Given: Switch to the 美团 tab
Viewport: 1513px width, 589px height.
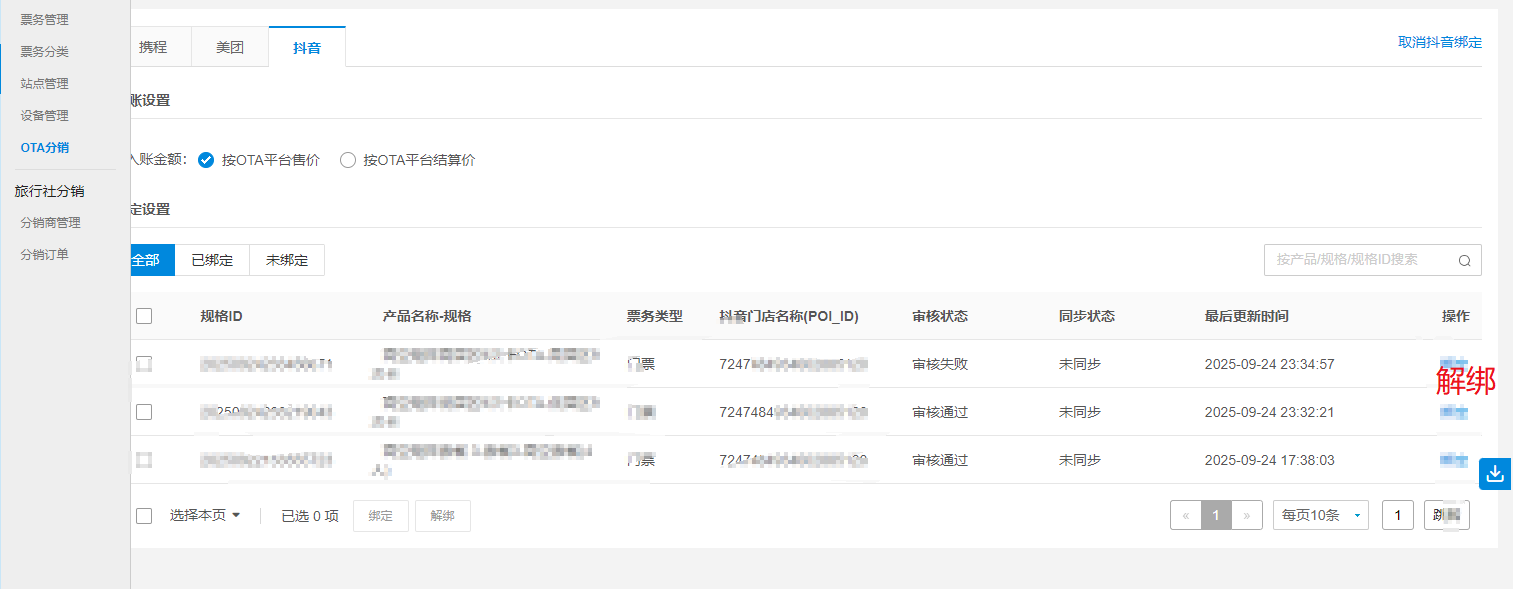Looking at the screenshot, I should 230,47.
